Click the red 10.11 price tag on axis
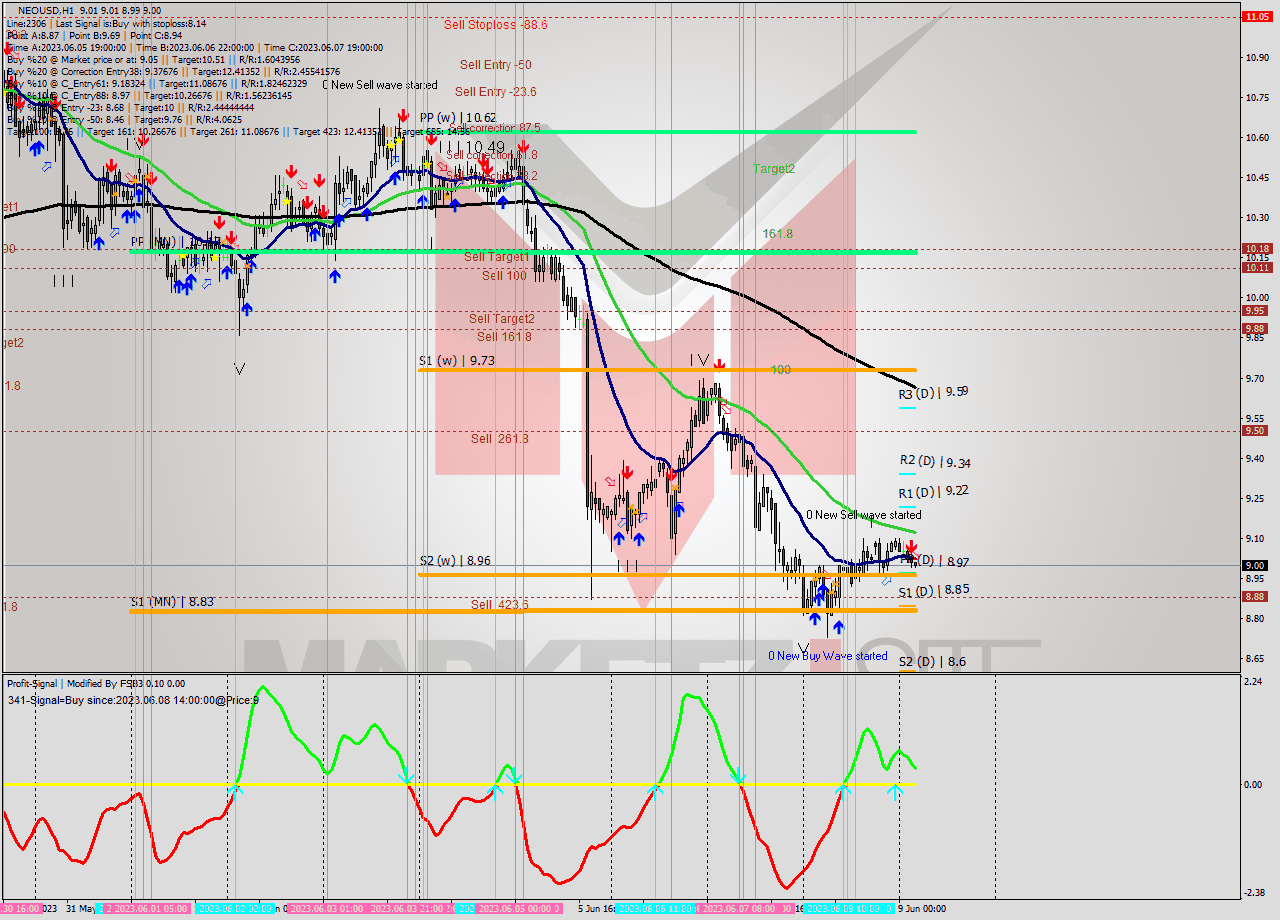The width and height of the screenshot is (1280, 920). (1256, 267)
